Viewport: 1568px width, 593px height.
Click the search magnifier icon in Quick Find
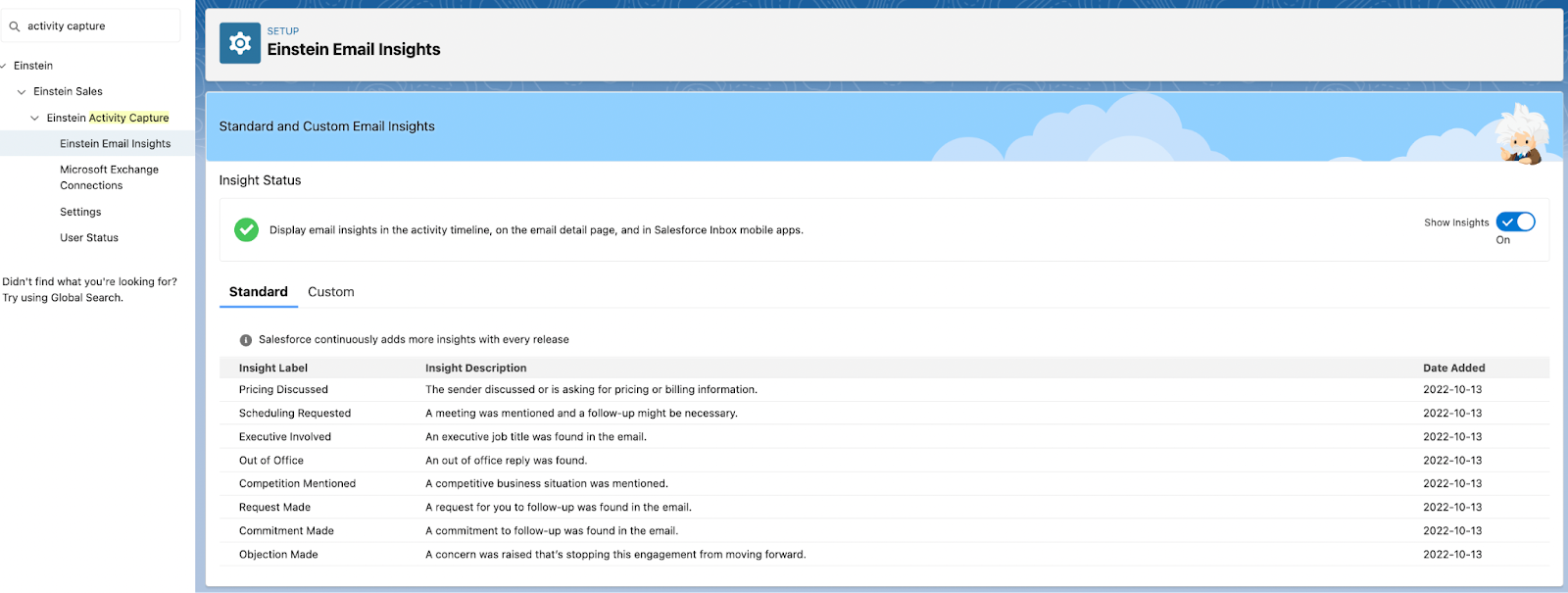click(x=14, y=26)
